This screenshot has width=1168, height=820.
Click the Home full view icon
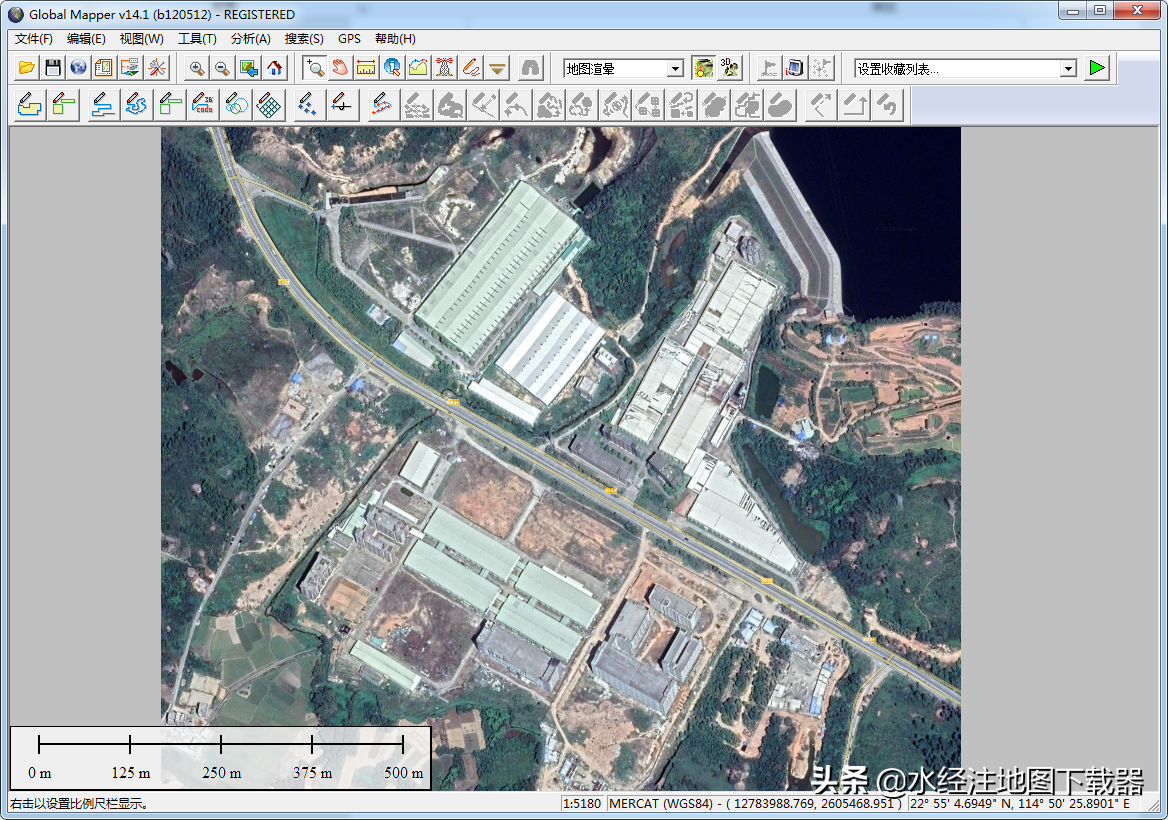pyautogui.click(x=275, y=68)
